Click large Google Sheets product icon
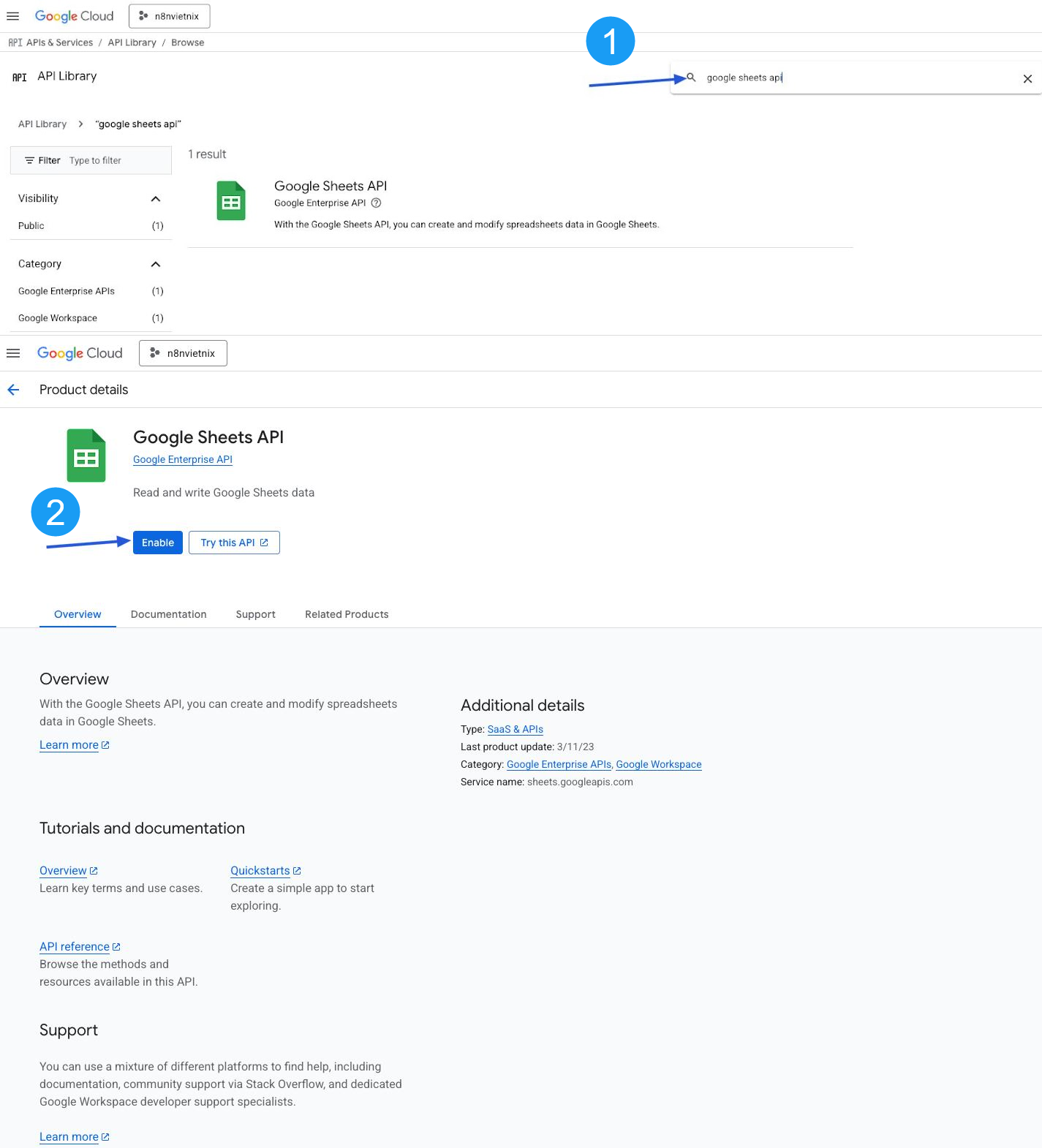Image resolution: width=1042 pixels, height=1148 pixels. pyautogui.click(x=86, y=456)
